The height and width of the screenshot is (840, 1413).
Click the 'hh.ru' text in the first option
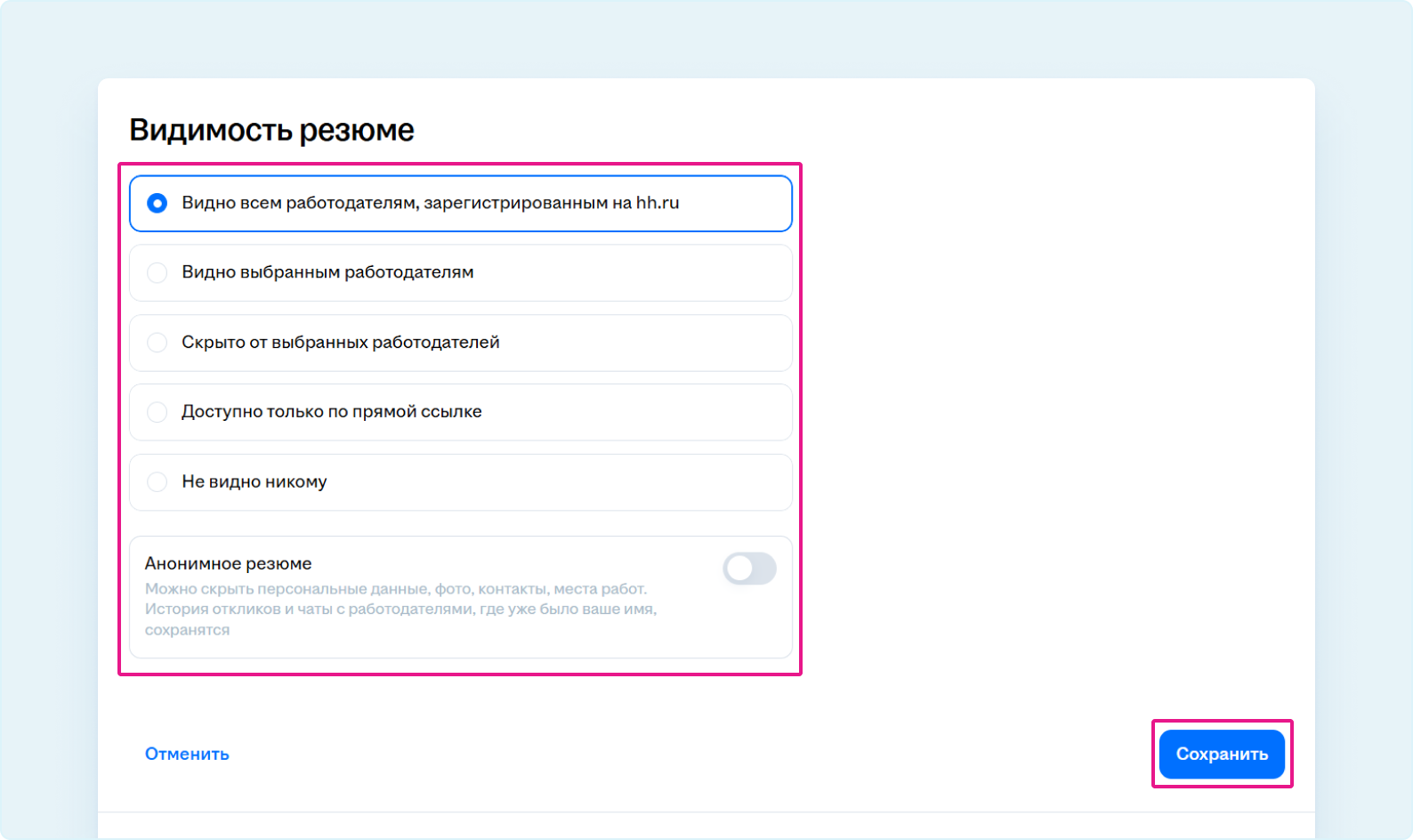658,204
